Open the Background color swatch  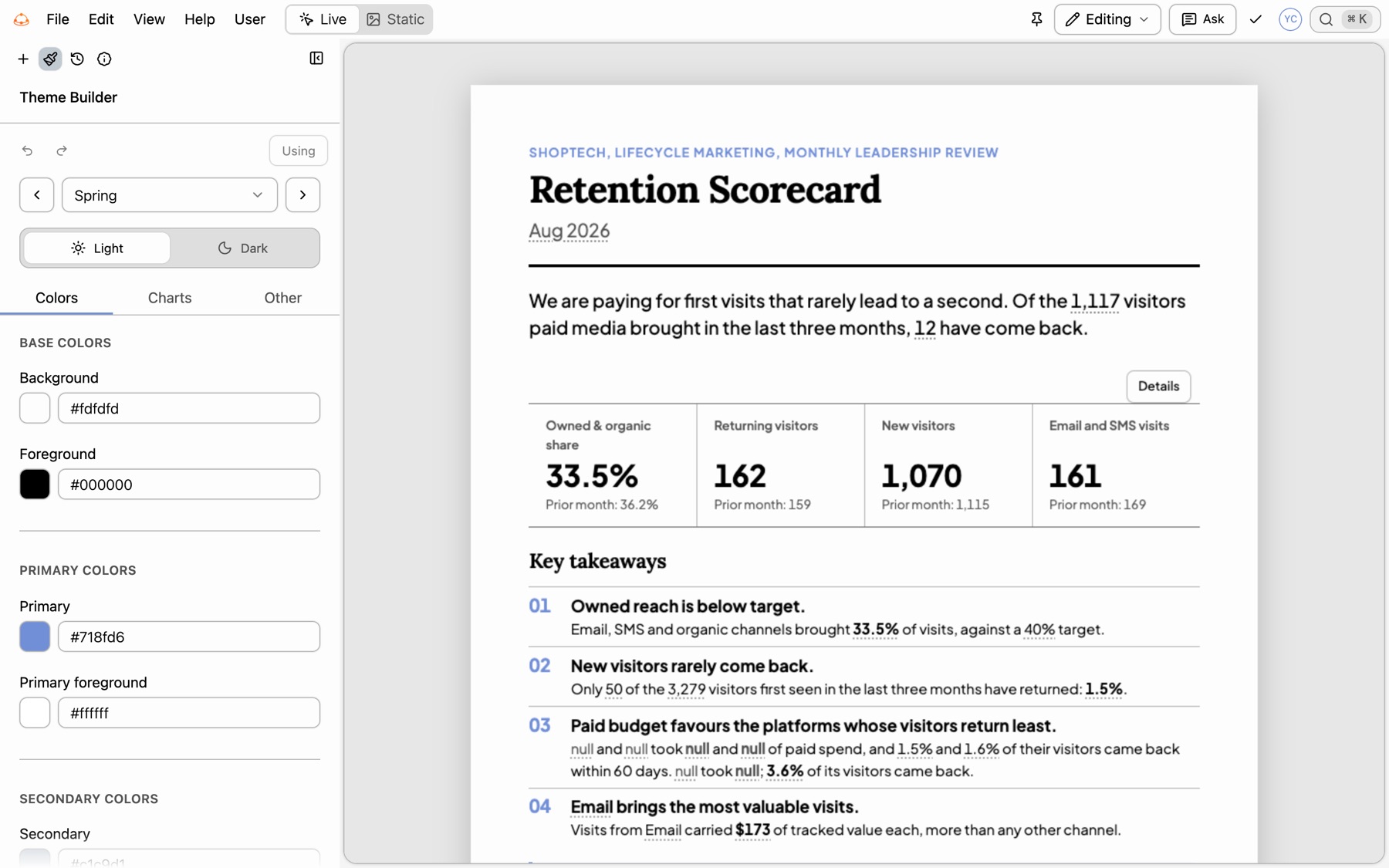[x=35, y=408]
